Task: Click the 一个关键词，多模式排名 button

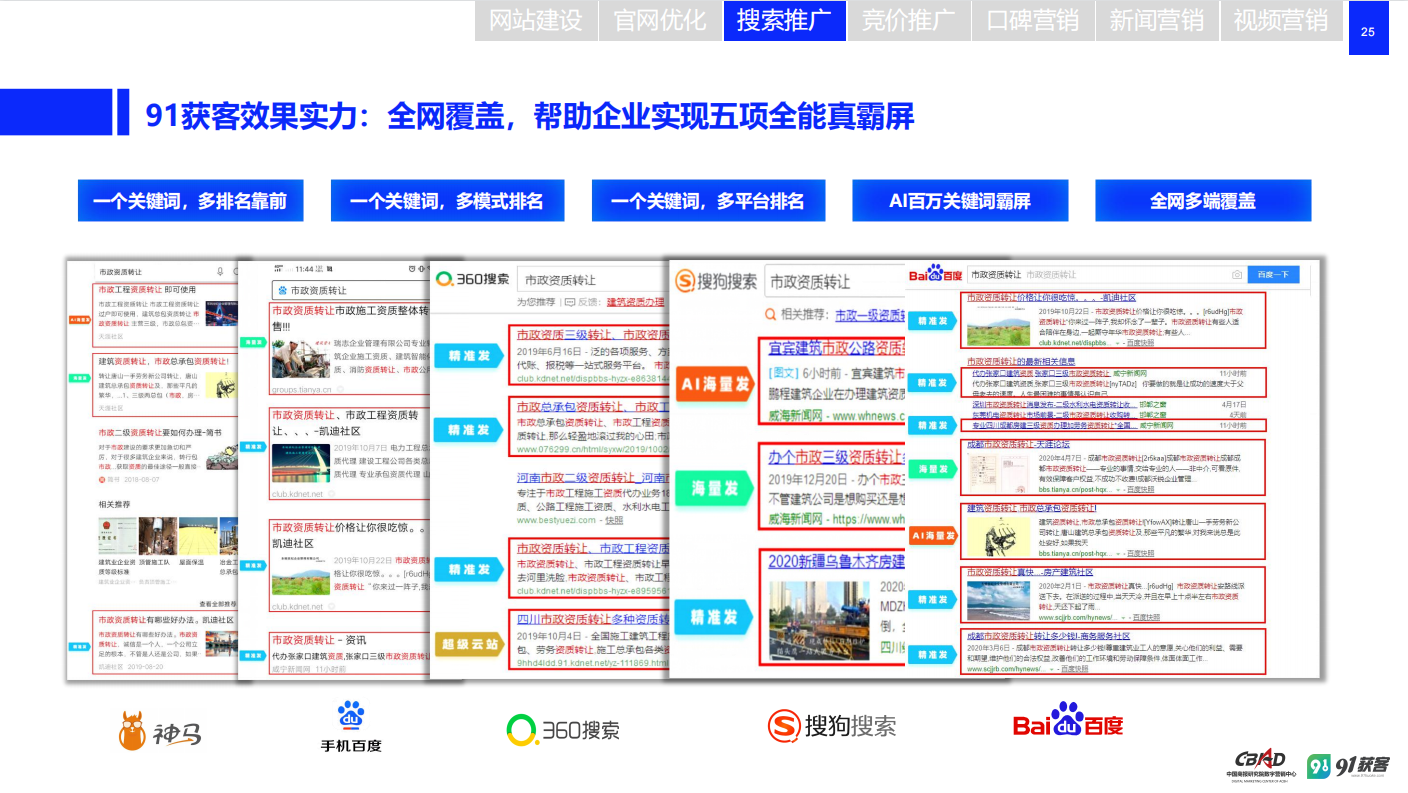Action: coord(447,201)
